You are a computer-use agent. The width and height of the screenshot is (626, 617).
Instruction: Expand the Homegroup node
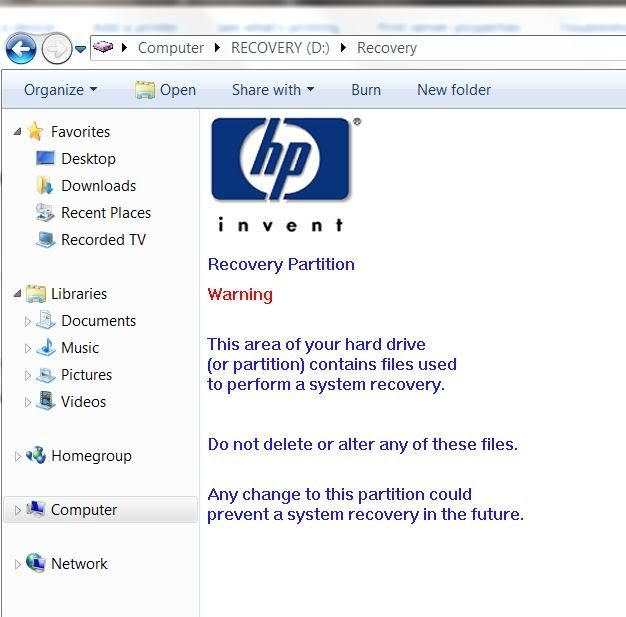17,456
